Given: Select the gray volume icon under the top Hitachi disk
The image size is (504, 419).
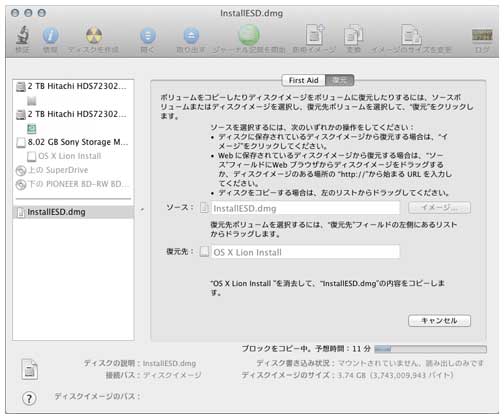Looking at the screenshot, I should pos(32,100).
